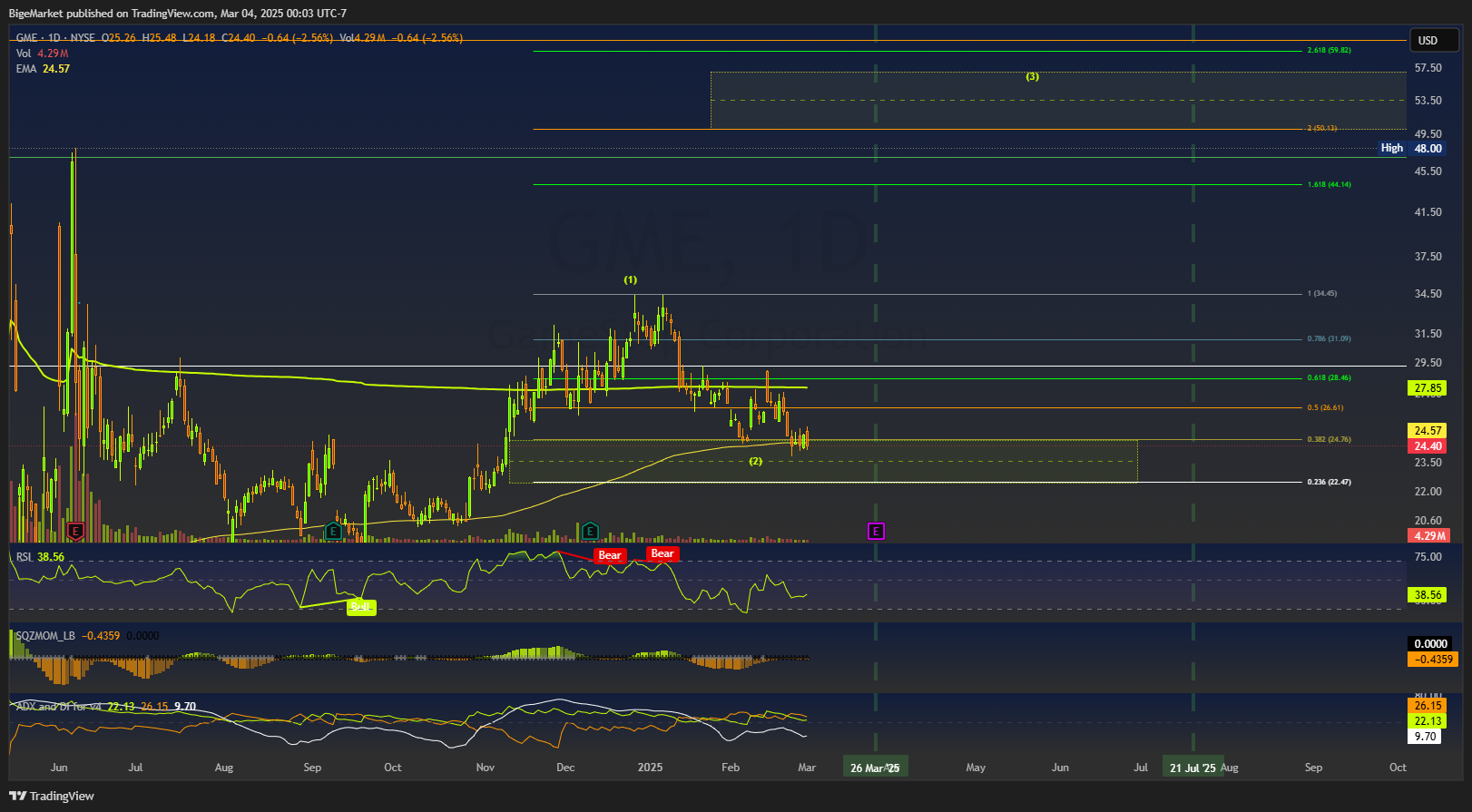This screenshot has width=1472, height=812.
Task: Click the 0.382 (24.76) Fibonacci label
Action: pyautogui.click(x=1329, y=439)
